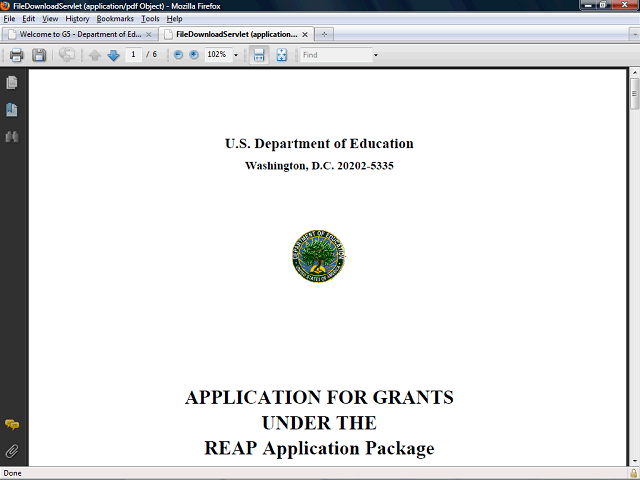Click the page number input field

(x=133, y=55)
